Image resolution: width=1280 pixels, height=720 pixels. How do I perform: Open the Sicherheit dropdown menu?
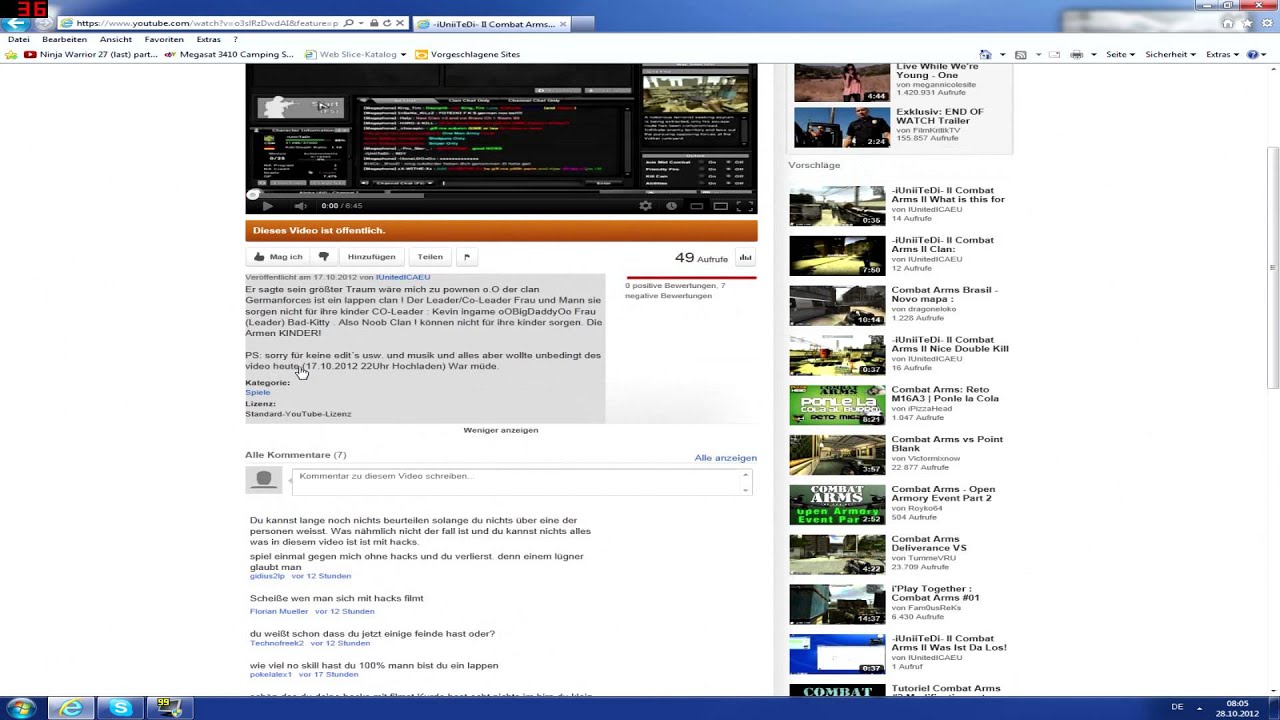pos(1169,55)
